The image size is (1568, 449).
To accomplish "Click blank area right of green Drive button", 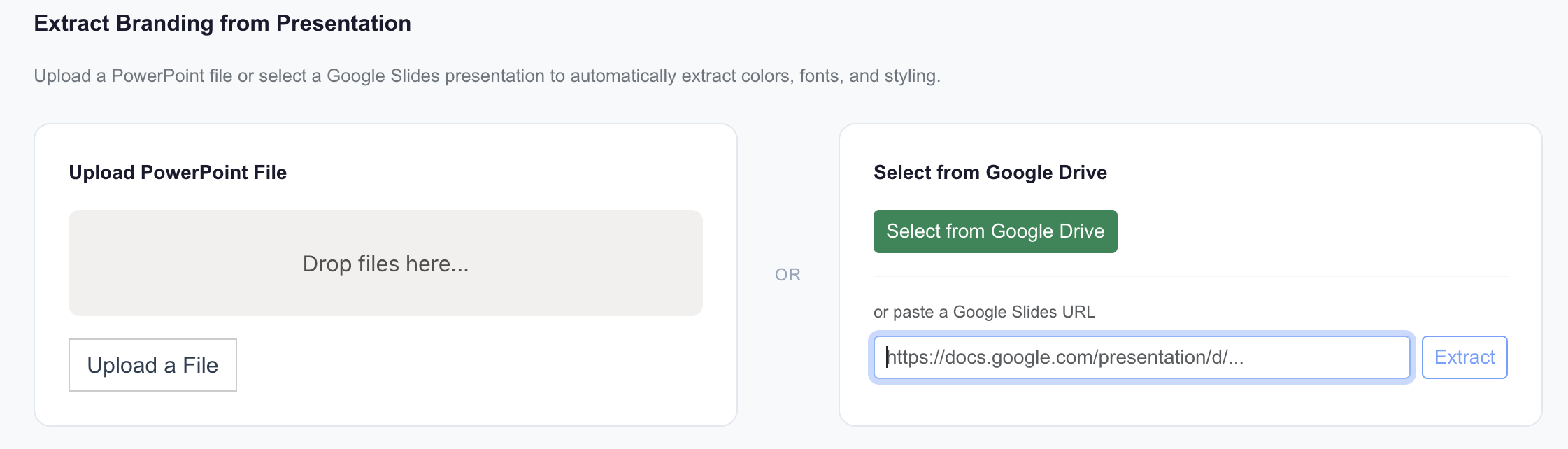I will click(x=1308, y=231).
